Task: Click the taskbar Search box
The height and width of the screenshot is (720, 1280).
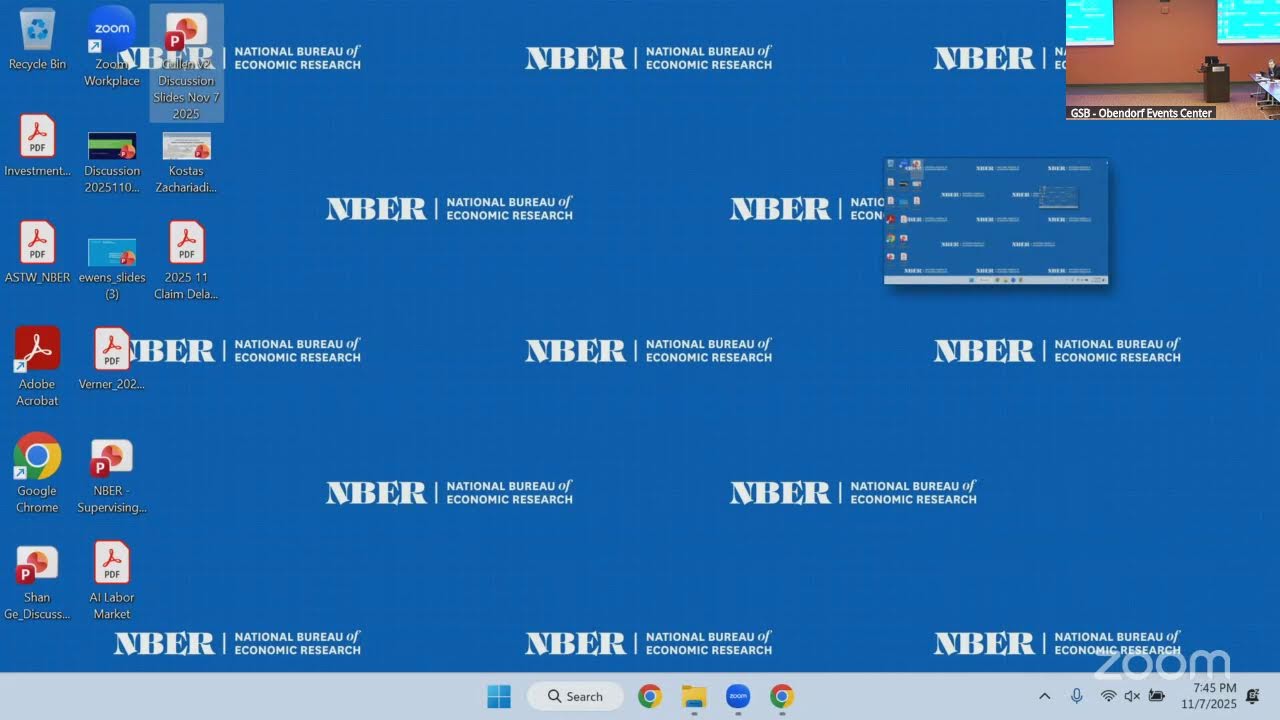Action: tap(575, 696)
